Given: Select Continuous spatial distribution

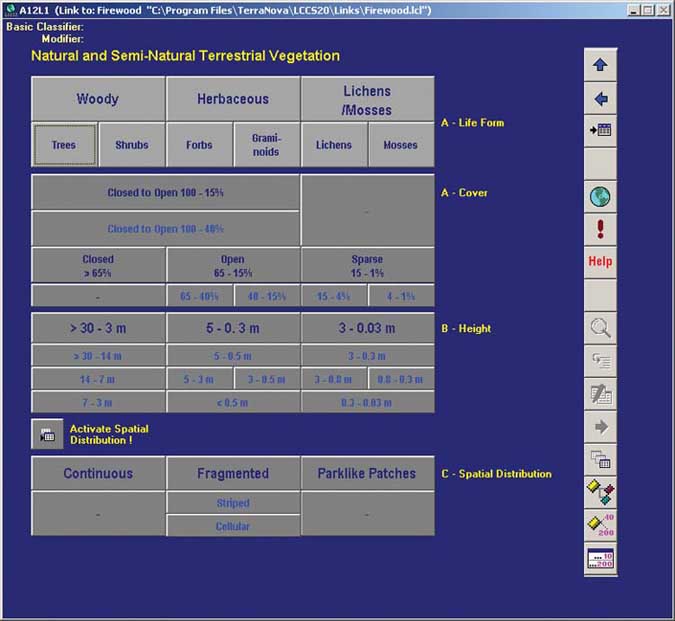Looking at the screenshot, I should coord(98,474).
